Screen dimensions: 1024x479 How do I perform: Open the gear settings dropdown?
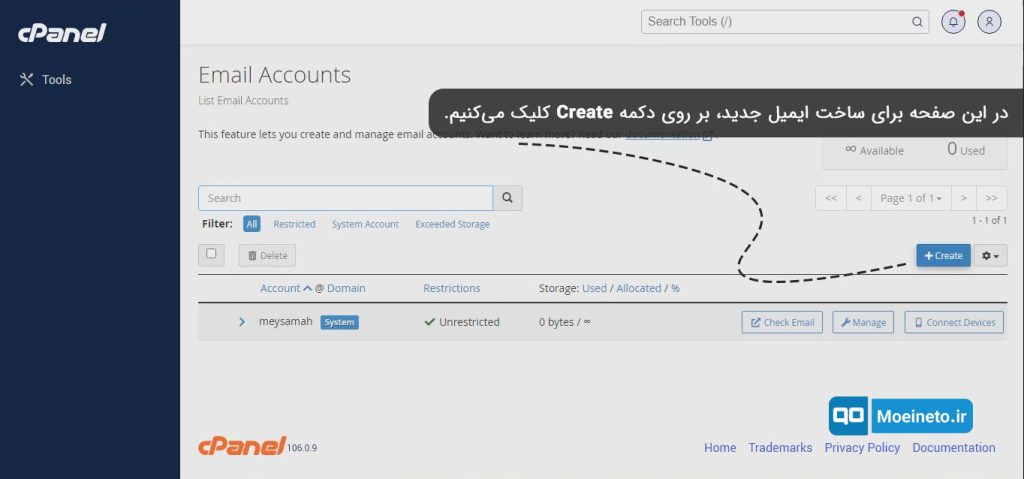991,256
